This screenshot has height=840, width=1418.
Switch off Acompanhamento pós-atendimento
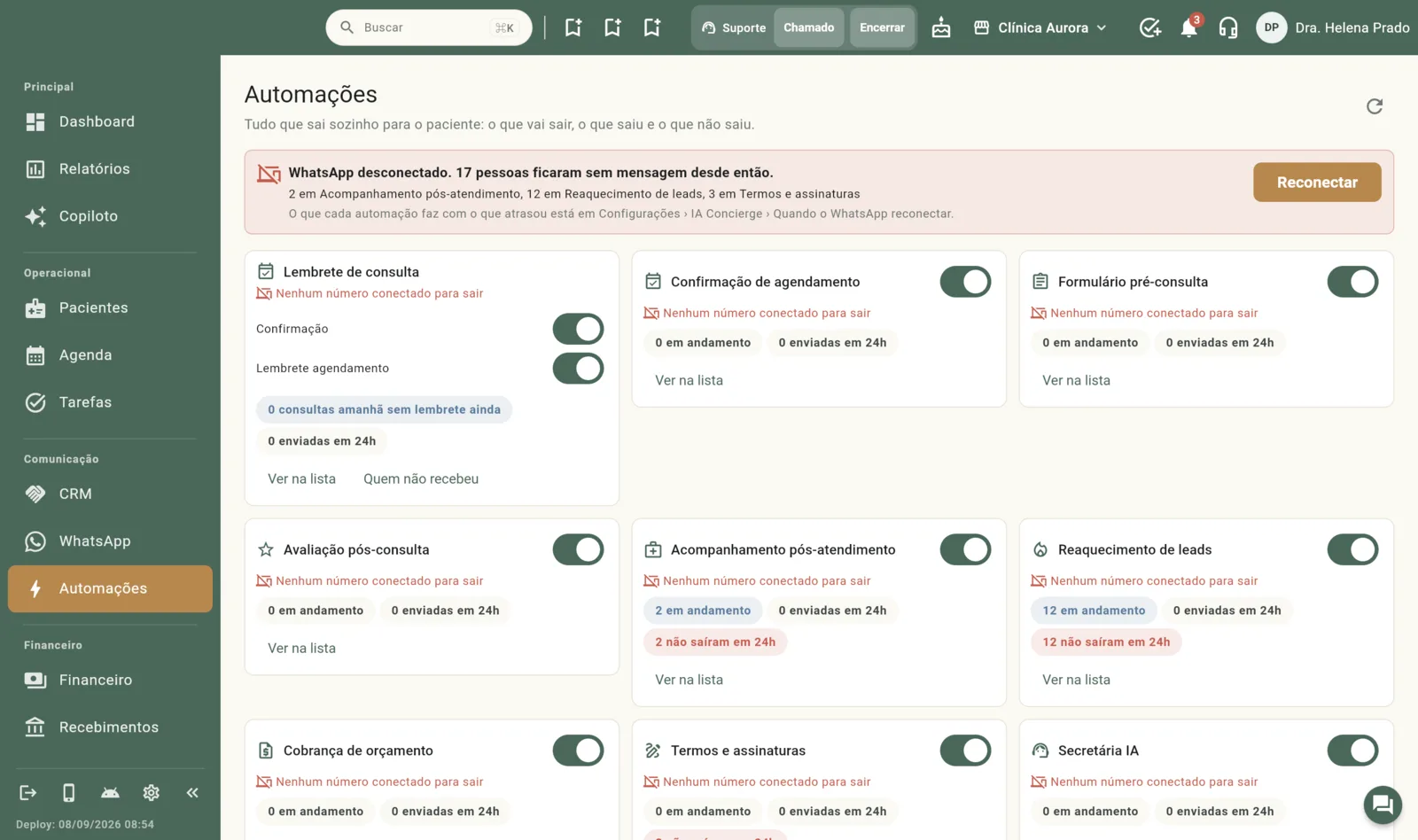tap(965, 549)
